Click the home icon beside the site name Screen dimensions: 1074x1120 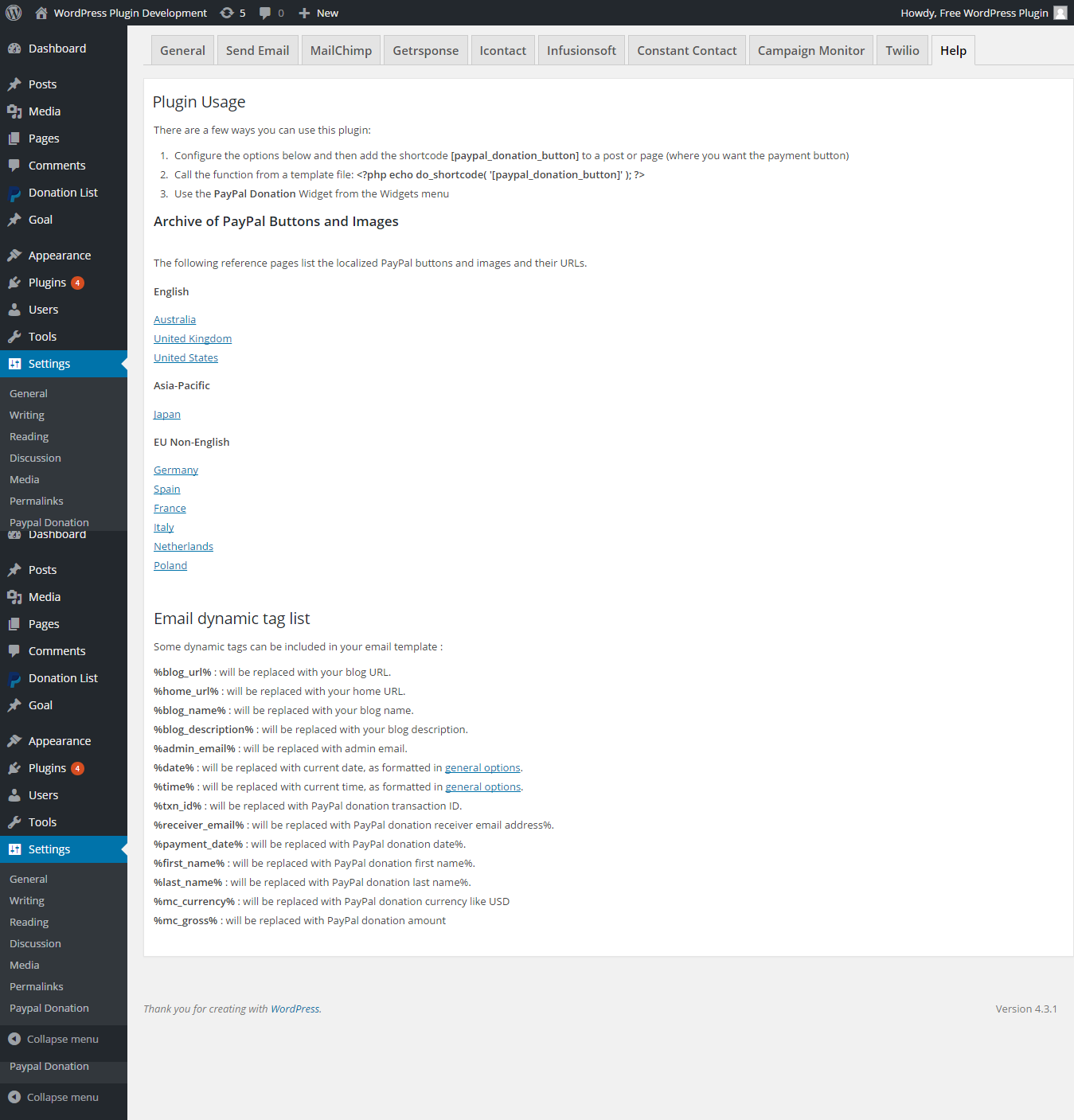(x=41, y=13)
